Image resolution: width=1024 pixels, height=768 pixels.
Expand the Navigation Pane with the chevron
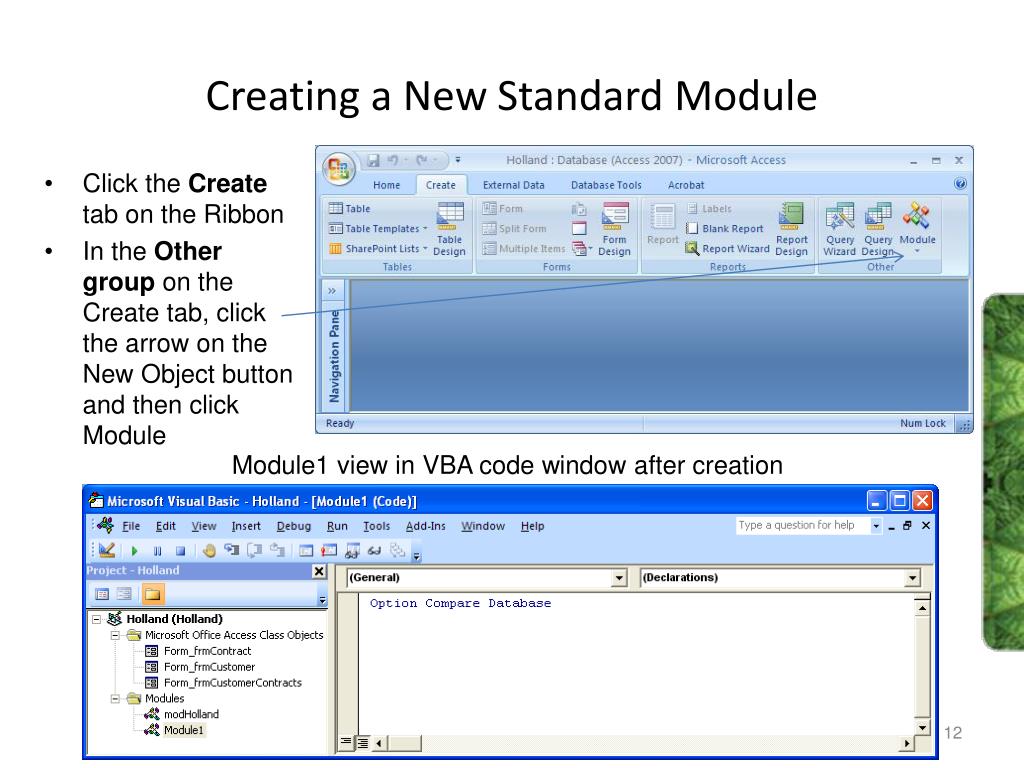point(332,291)
